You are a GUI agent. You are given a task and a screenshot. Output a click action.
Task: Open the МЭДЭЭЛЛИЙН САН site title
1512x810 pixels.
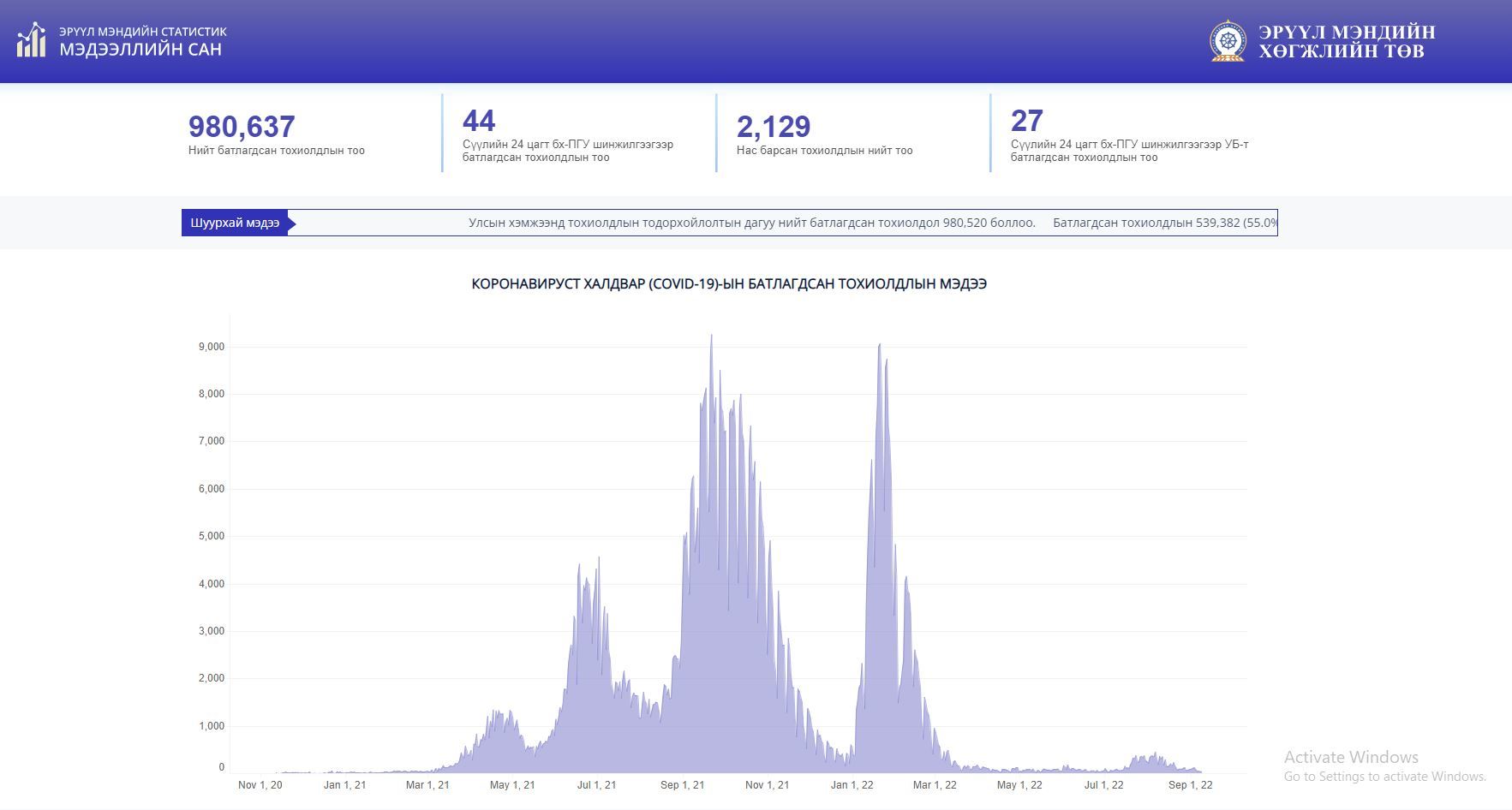(x=140, y=50)
